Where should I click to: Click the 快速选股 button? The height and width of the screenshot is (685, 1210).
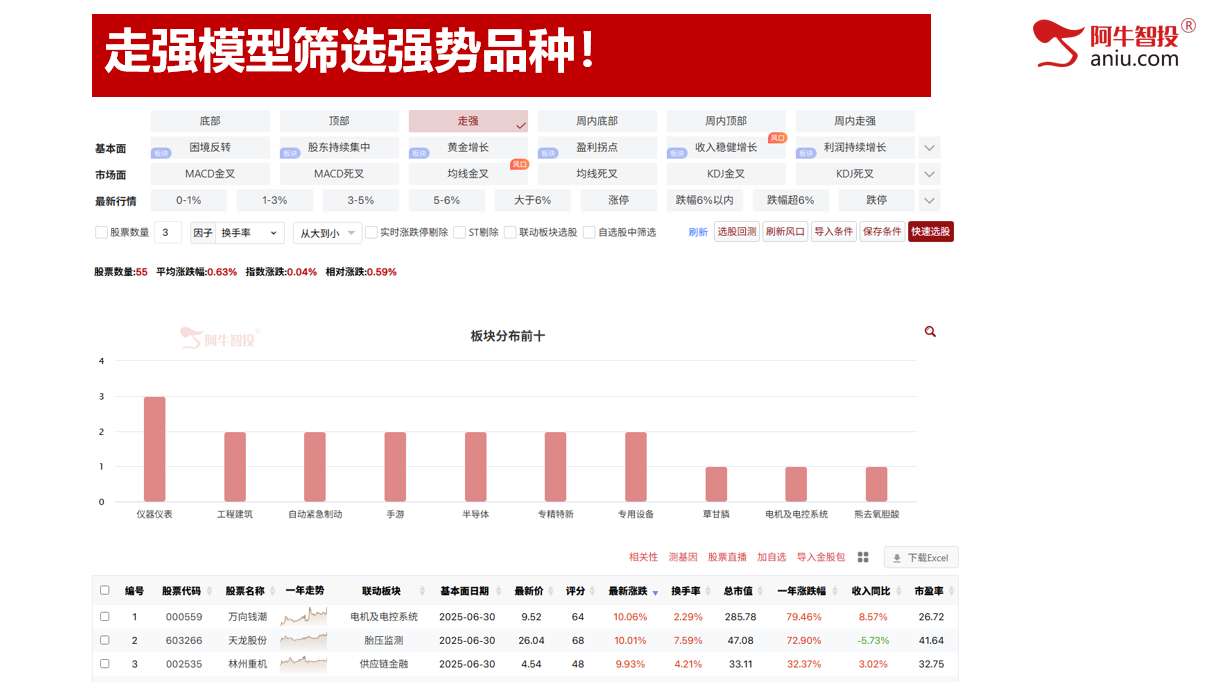pyautogui.click(x=930, y=232)
